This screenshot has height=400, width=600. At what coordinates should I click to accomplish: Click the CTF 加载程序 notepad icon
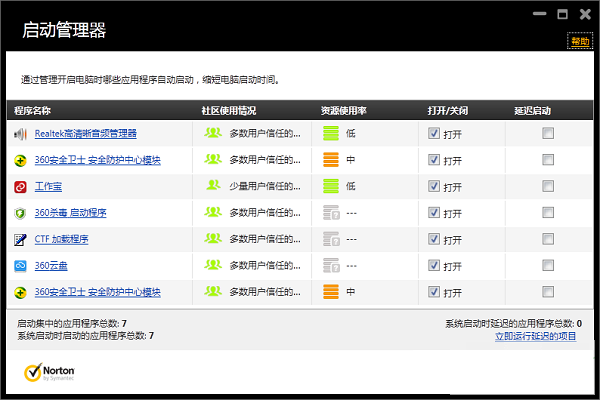[x=19, y=240]
